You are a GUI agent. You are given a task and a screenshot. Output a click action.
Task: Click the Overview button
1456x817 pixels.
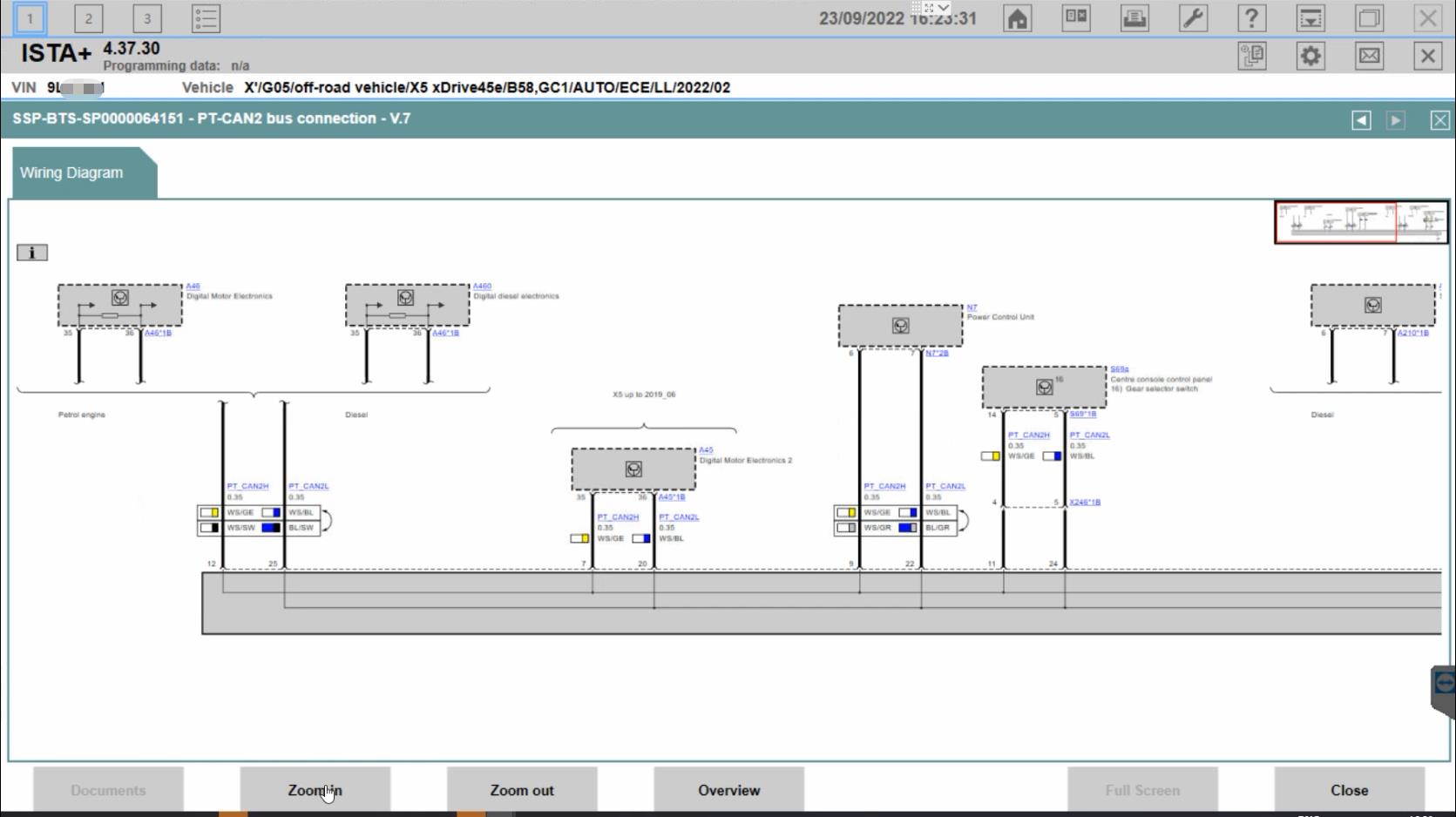coord(728,790)
